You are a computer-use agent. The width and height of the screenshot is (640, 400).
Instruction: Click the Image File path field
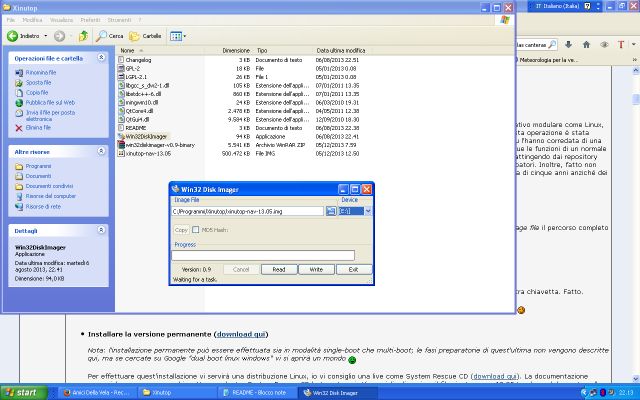coord(247,211)
